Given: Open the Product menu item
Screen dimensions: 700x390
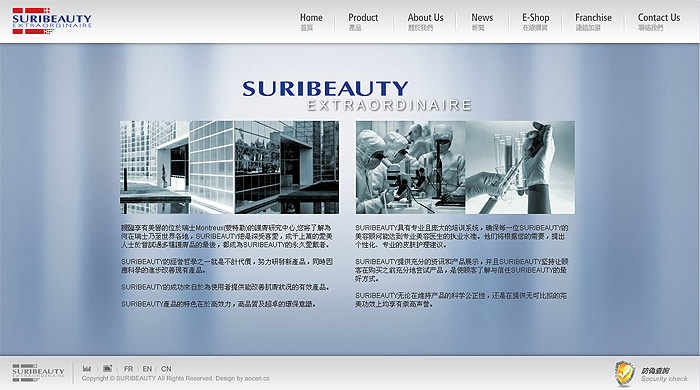Looking at the screenshot, I should pyautogui.click(x=363, y=21).
